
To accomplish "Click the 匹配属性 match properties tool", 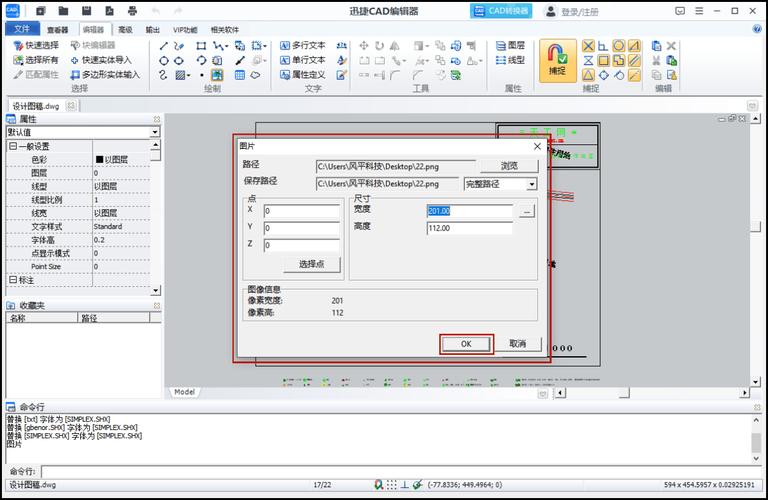I will [x=36, y=74].
